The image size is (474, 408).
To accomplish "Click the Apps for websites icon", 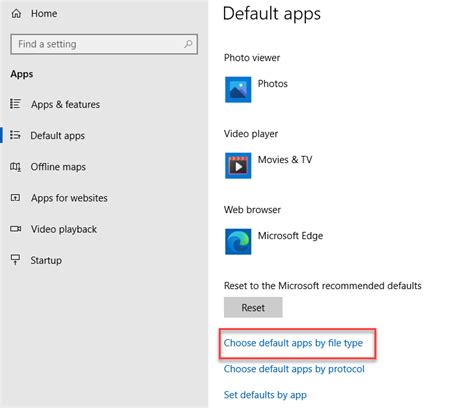I will (15, 198).
